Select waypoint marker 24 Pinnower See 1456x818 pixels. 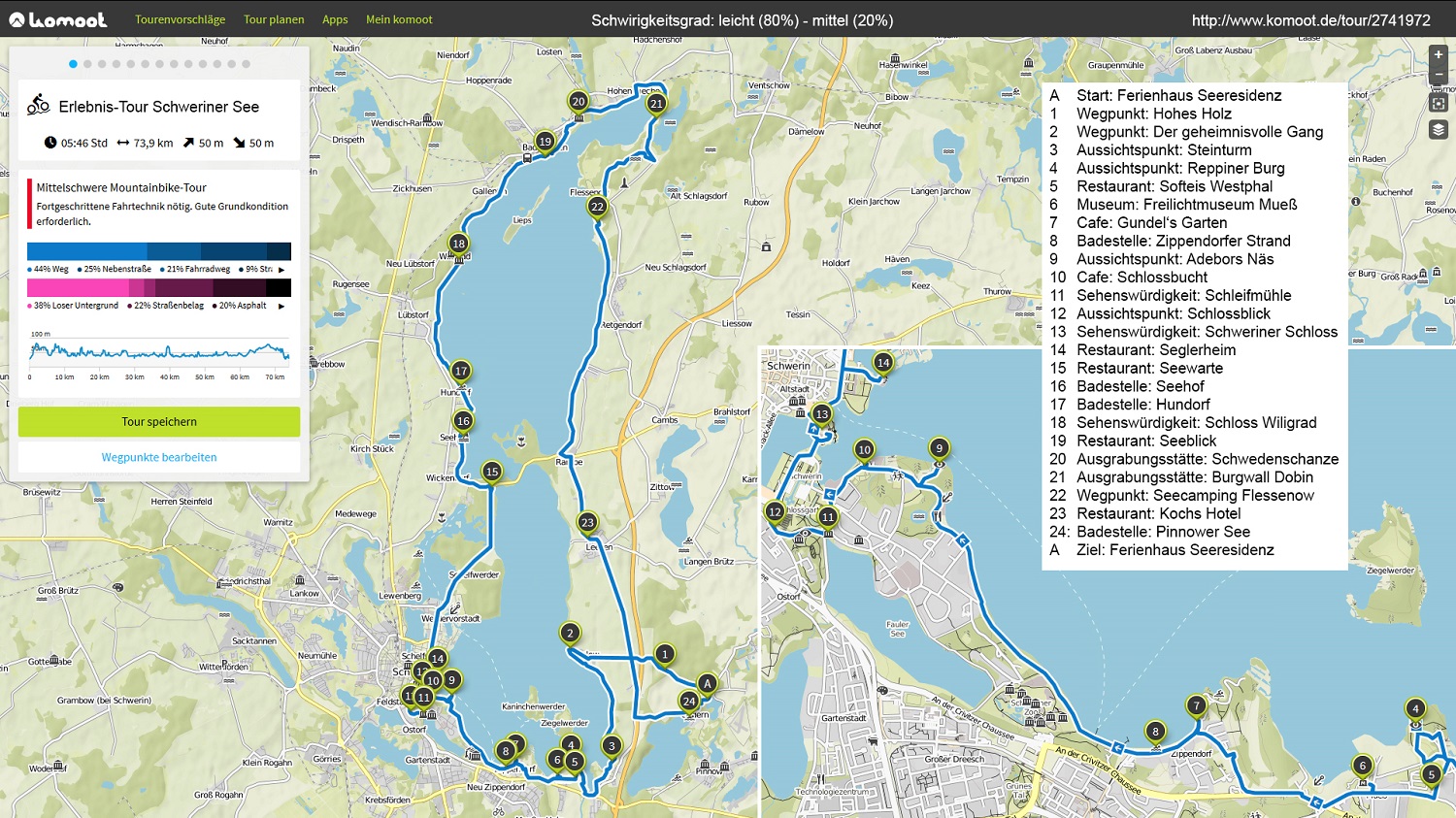click(x=688, y=701)
